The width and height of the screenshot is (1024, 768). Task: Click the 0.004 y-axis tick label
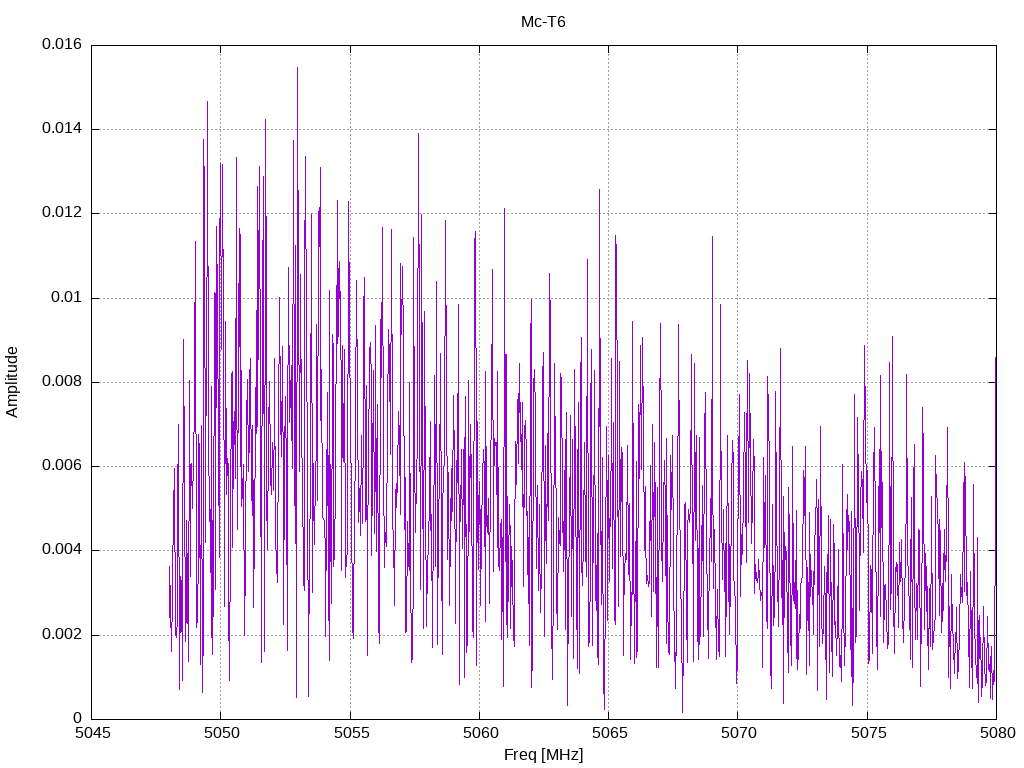click(x=62, y=550)
